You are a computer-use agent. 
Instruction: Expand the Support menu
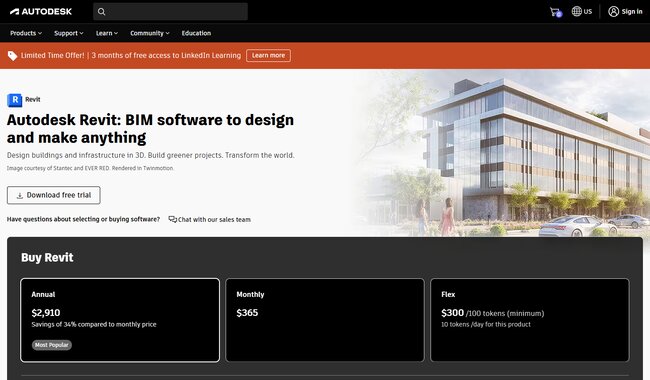[x=69, y=33]
